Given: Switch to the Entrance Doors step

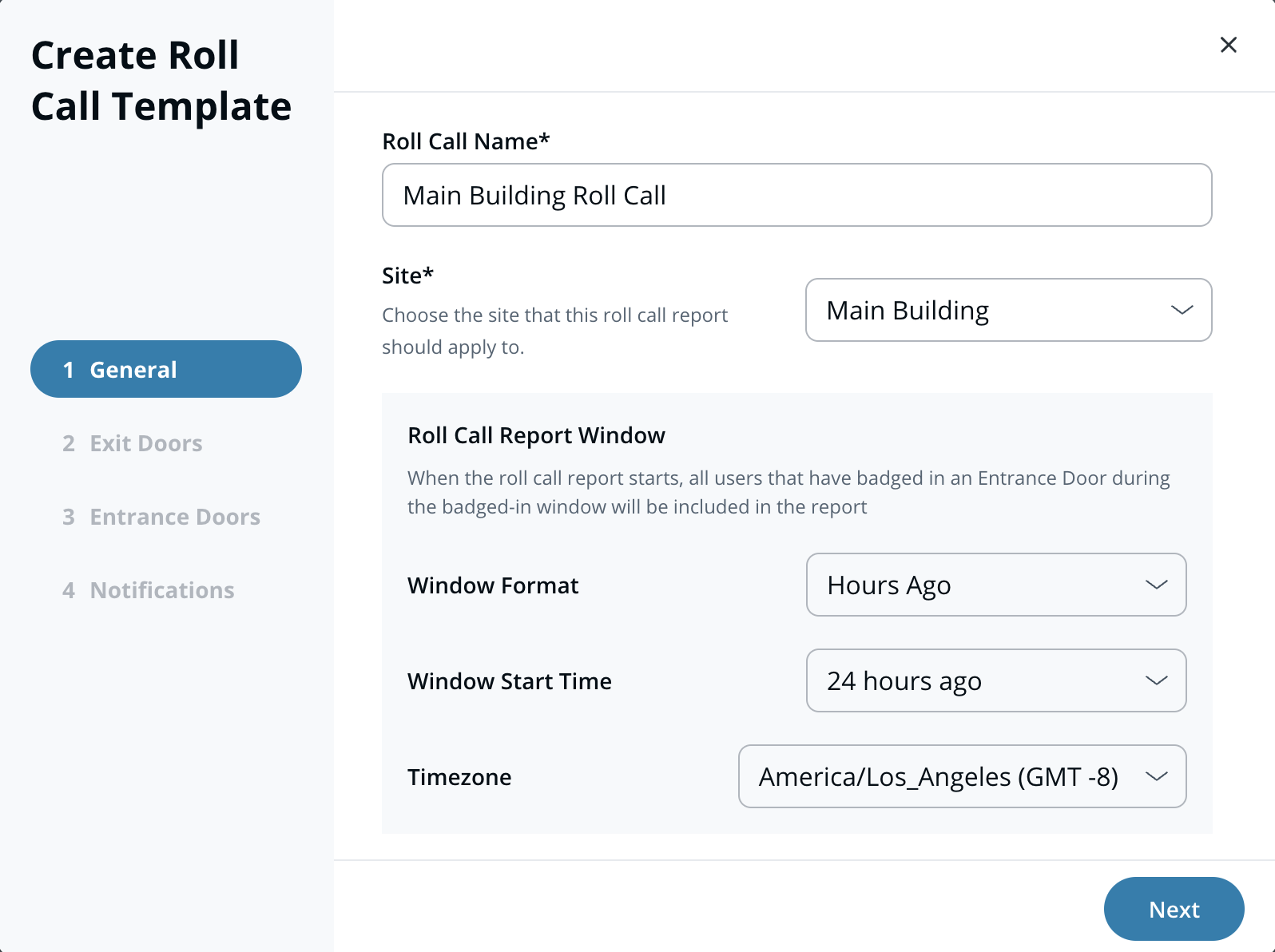Looking at the screenshot, I should click(174, 517).
